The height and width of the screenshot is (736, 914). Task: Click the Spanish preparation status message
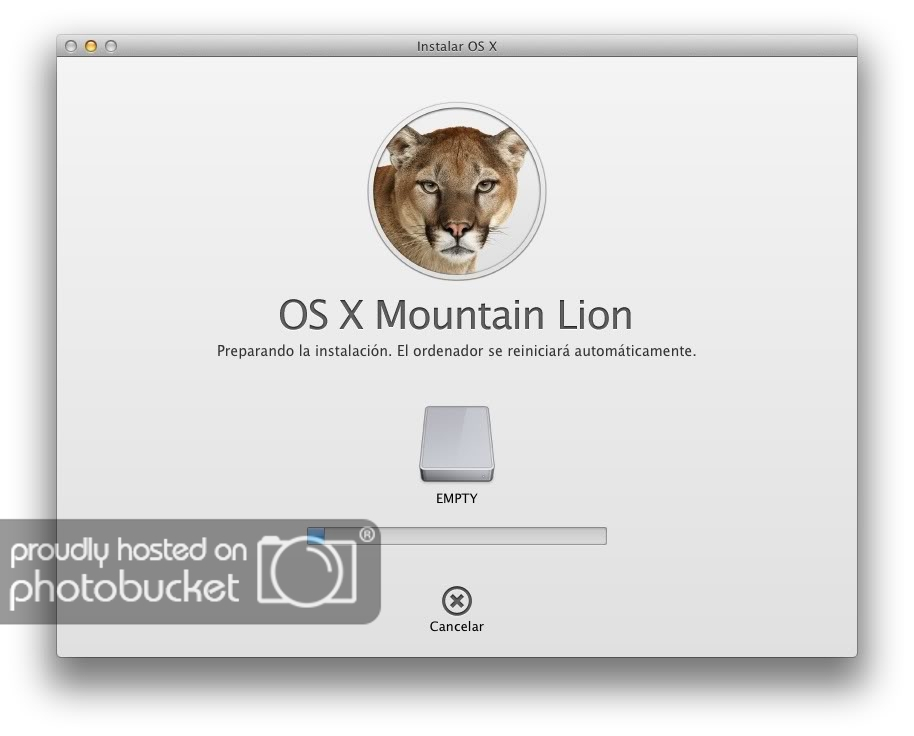pyautogui.click(x=456, y=350)
